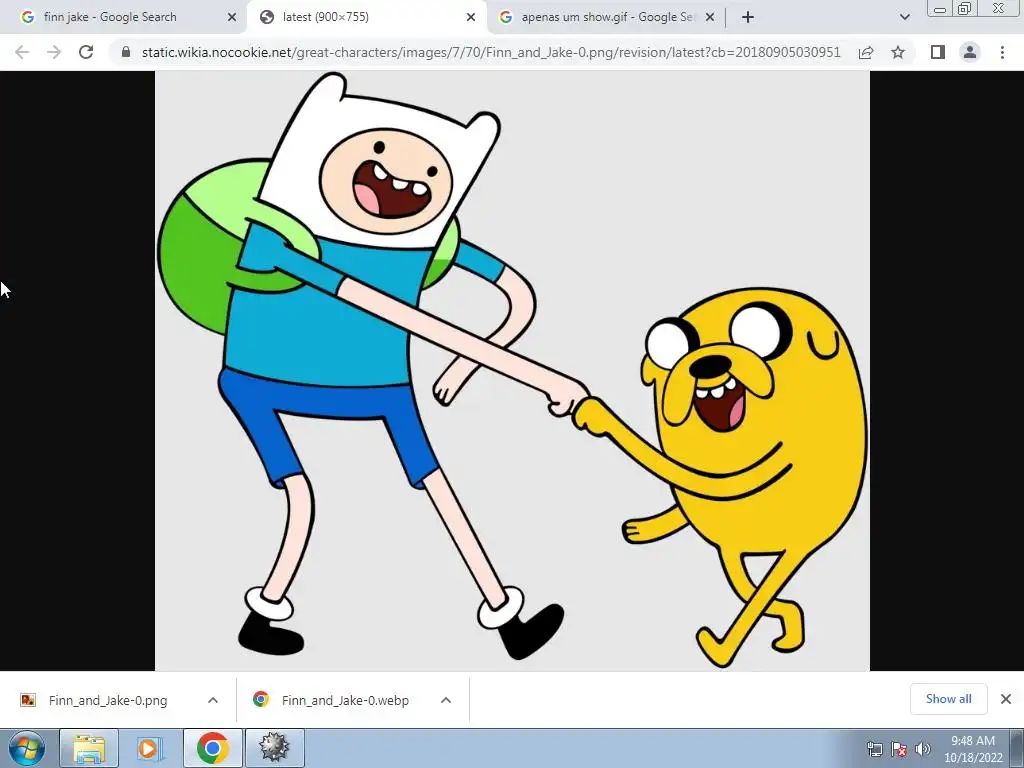This screenshot has width=1024, height=768.
Task: Click Show all downloads
Action: (948, 699)
